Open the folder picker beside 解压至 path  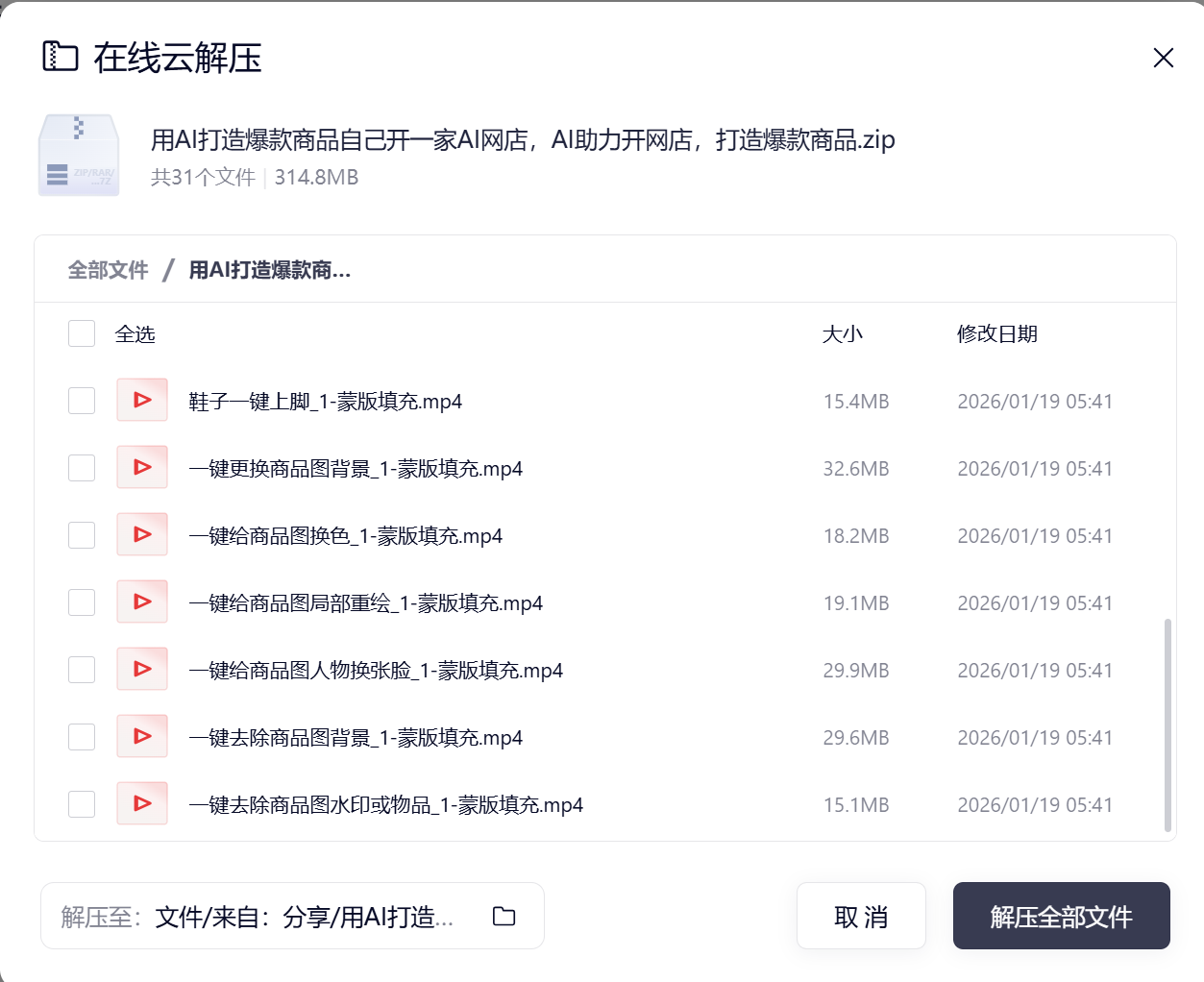coord(503,917)
